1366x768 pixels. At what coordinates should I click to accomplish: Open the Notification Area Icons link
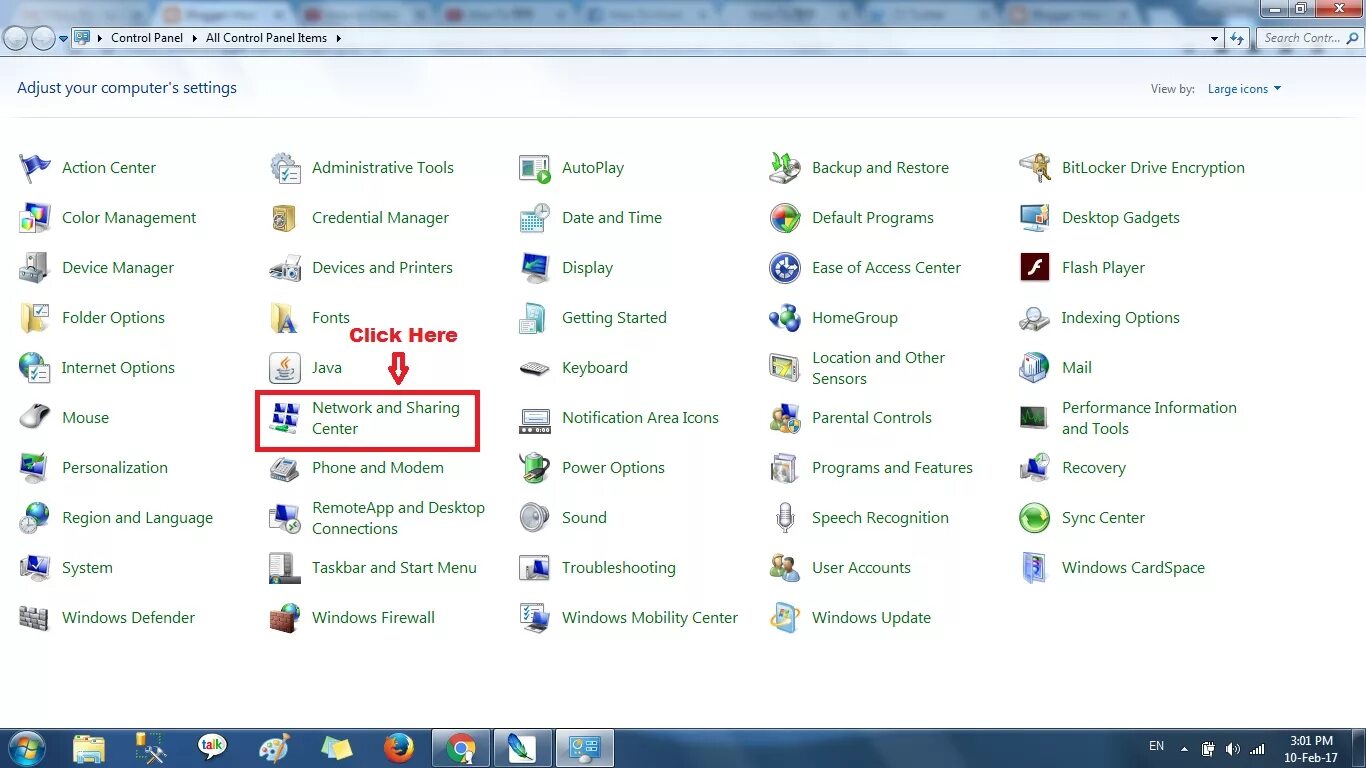coord(640,418)
